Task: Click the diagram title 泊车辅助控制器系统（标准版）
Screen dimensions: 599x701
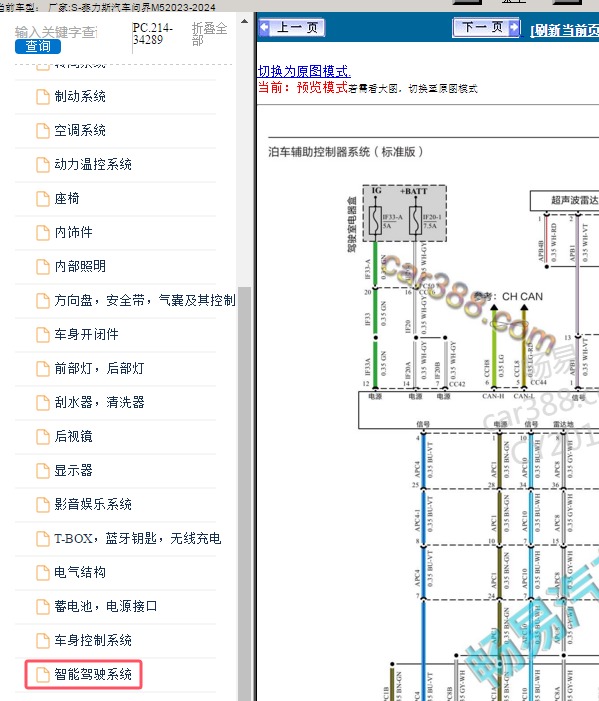Action: [x=346, y=152]
